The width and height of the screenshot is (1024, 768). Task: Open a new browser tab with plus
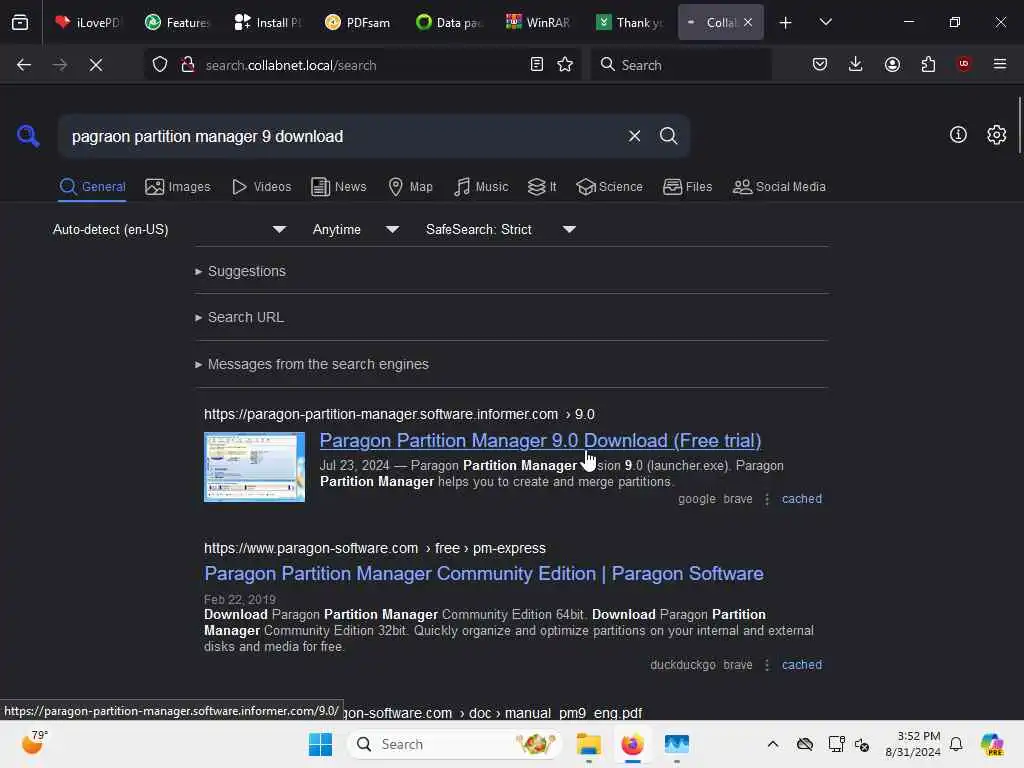(x=785, y=23)
